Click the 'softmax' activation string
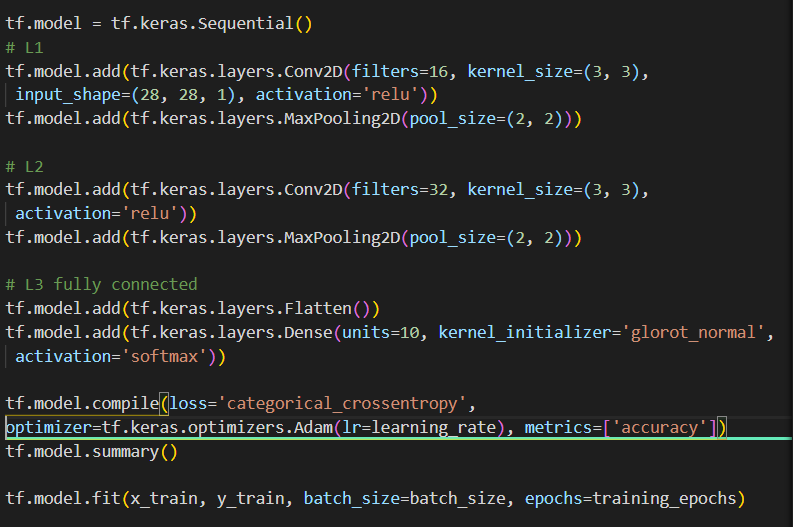793x527 pixels. tap(164, 357)
